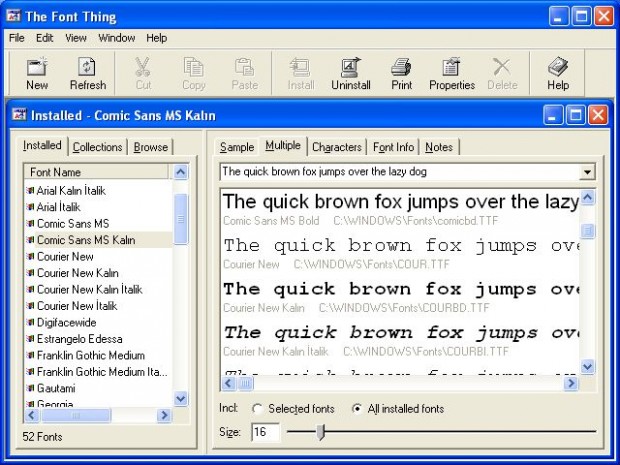
Task: Click preview pane scroll left arrow
Action: point(229,383)
